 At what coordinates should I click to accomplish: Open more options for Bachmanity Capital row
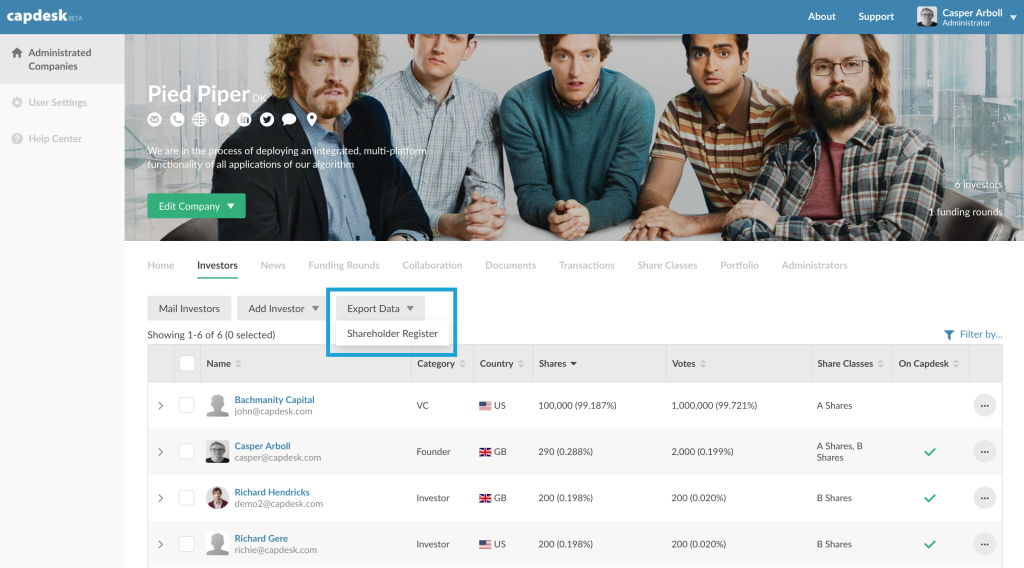(984, 405)
